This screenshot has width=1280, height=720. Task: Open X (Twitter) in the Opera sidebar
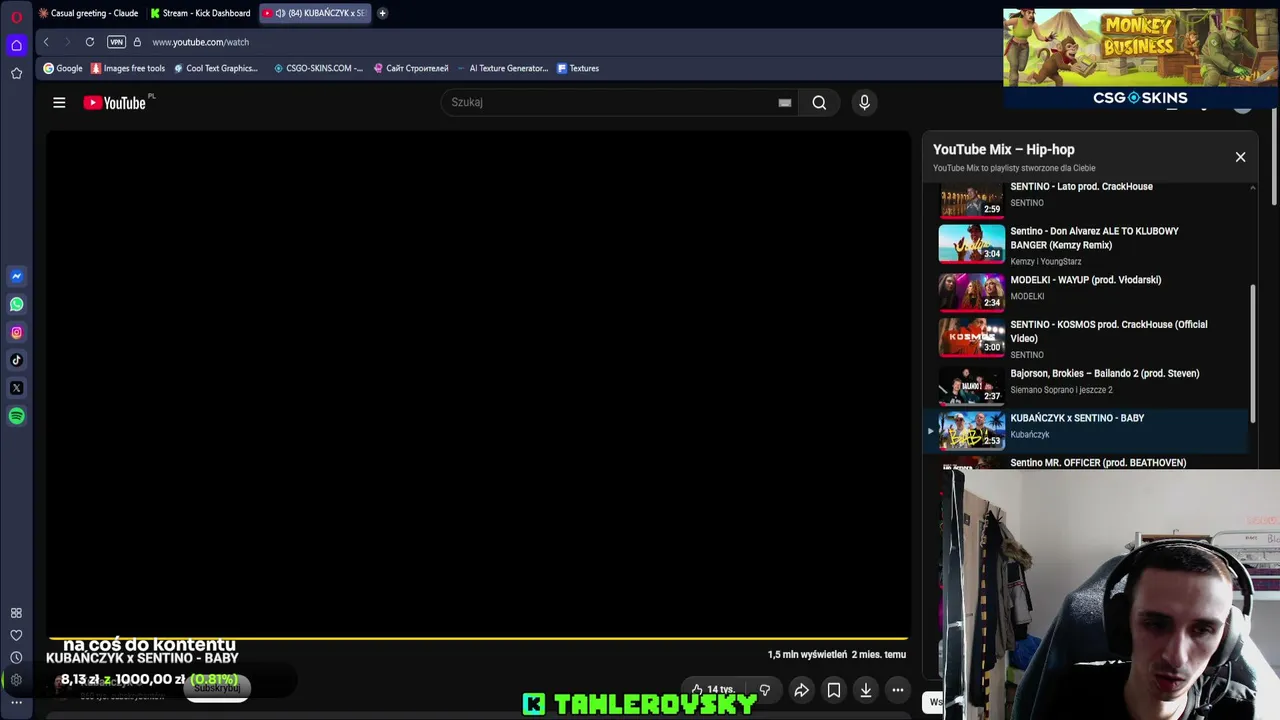(16, 388)
